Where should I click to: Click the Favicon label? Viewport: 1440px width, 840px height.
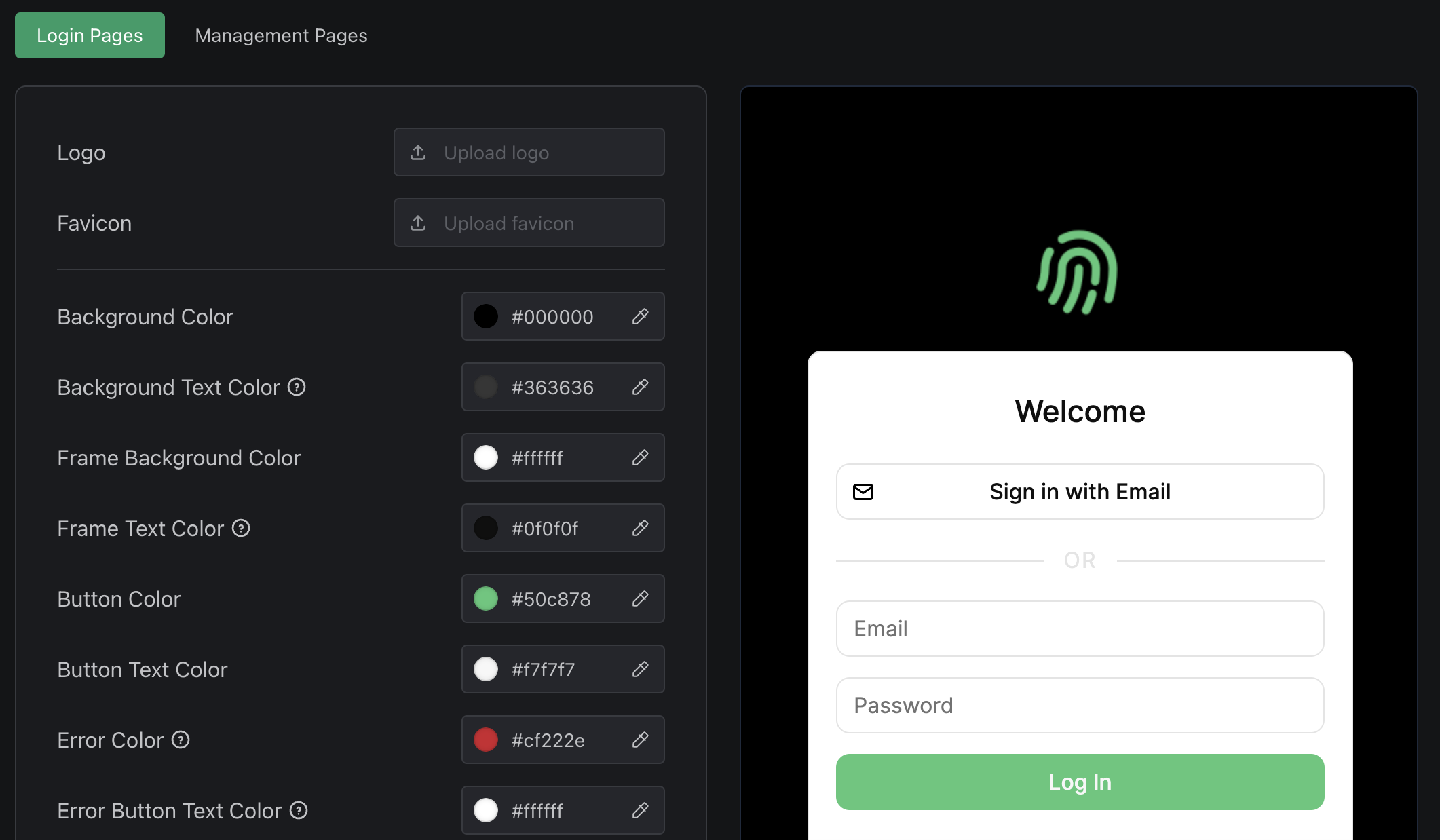point(94,223)
